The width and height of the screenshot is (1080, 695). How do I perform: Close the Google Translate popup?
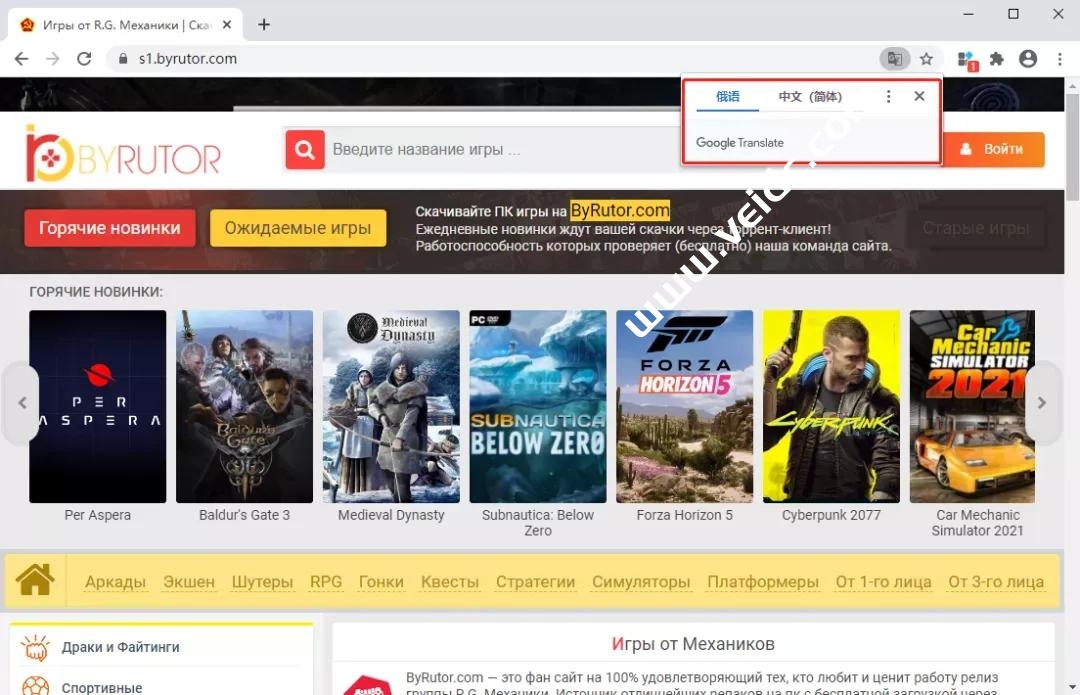coord(919,96)
